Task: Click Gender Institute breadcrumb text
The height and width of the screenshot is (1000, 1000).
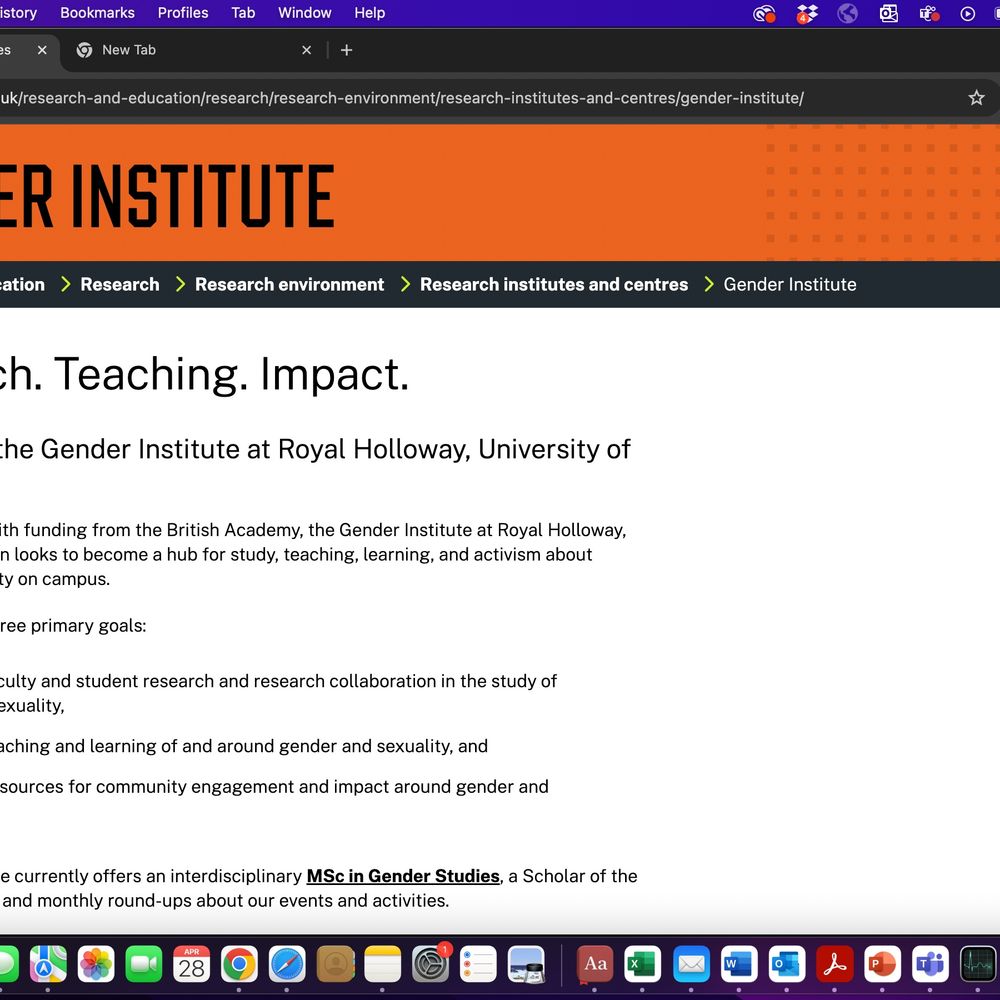Action: point(790,284)
